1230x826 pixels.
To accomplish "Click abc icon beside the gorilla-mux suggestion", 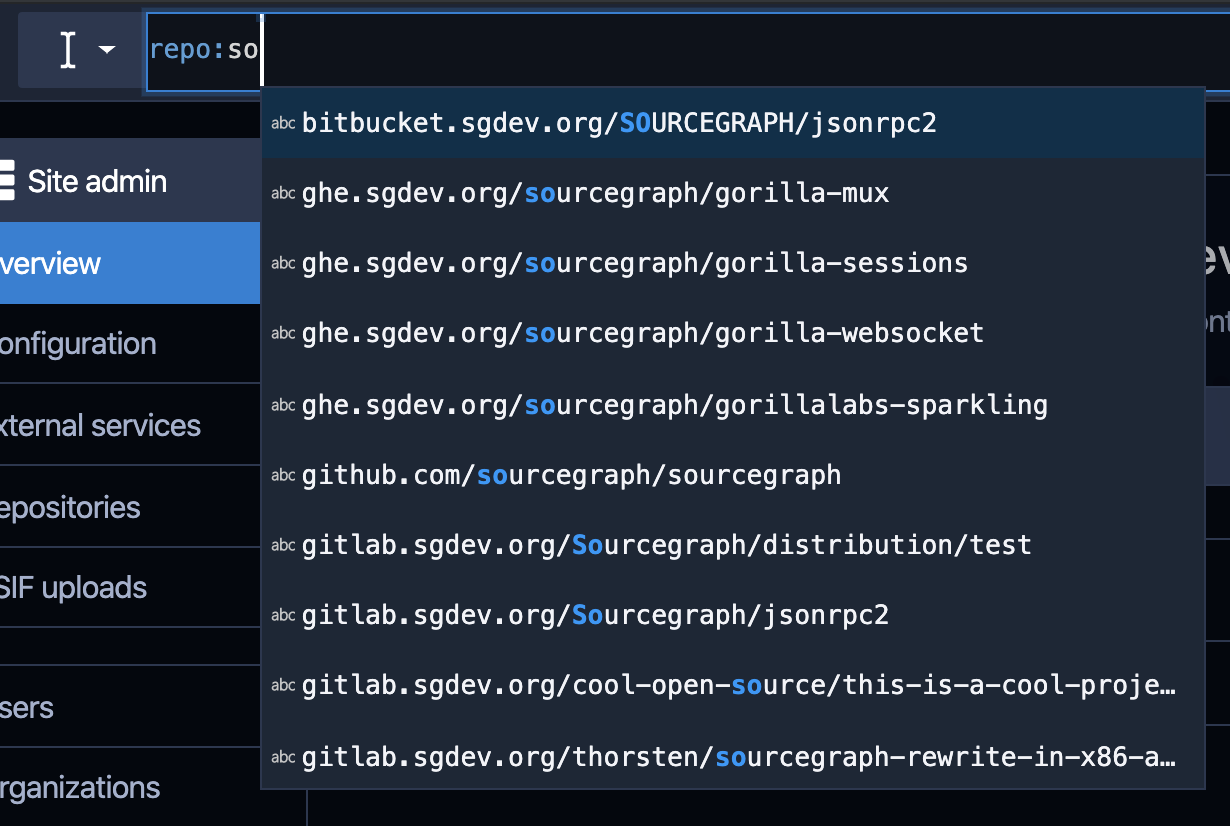I will (x=284, y=194).
